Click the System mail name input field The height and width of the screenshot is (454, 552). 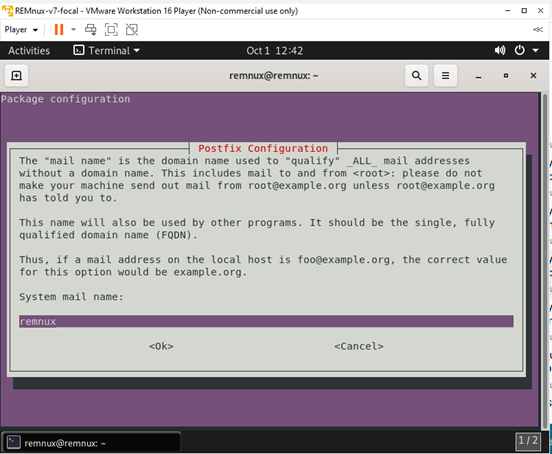pos(266,321)
